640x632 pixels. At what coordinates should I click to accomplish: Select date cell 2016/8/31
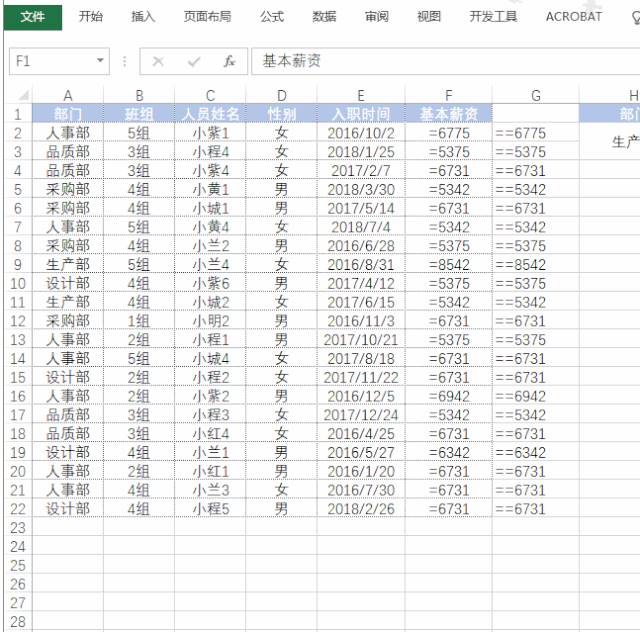point(361,264)
